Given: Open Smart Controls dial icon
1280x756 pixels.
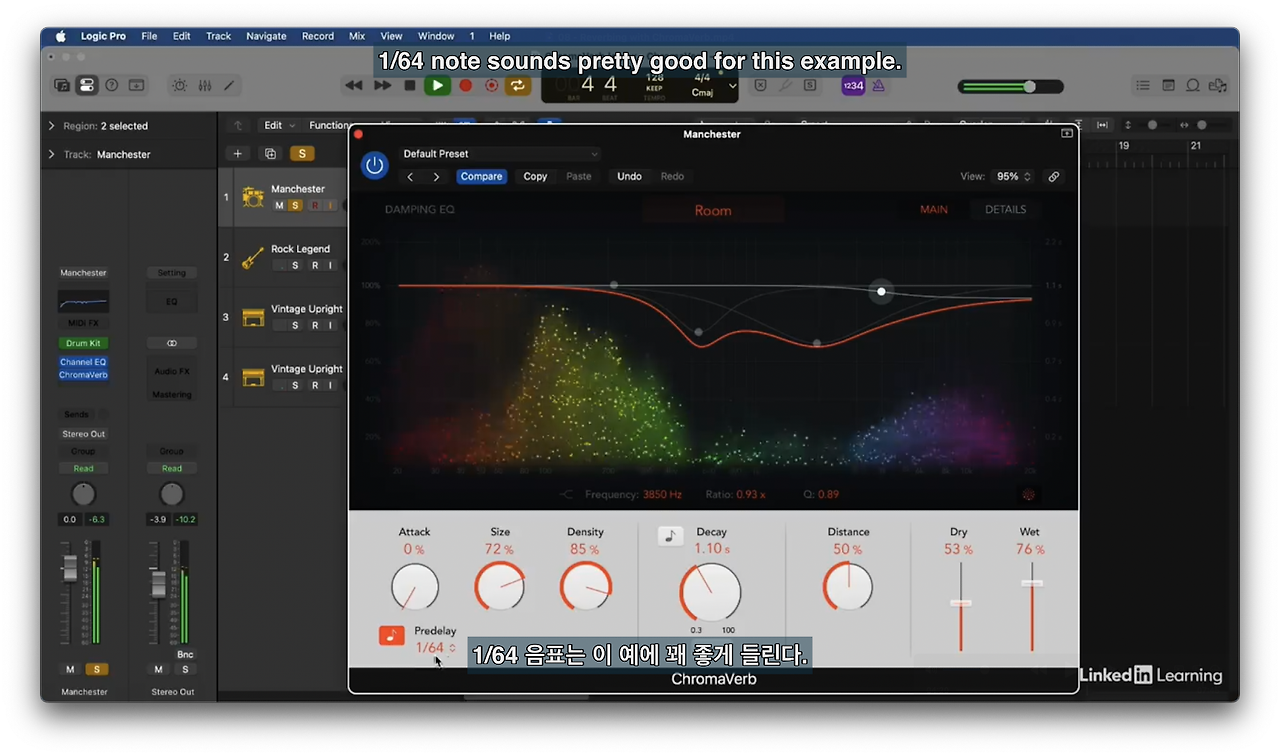Looking at the screenshot, I should point(179,86).
